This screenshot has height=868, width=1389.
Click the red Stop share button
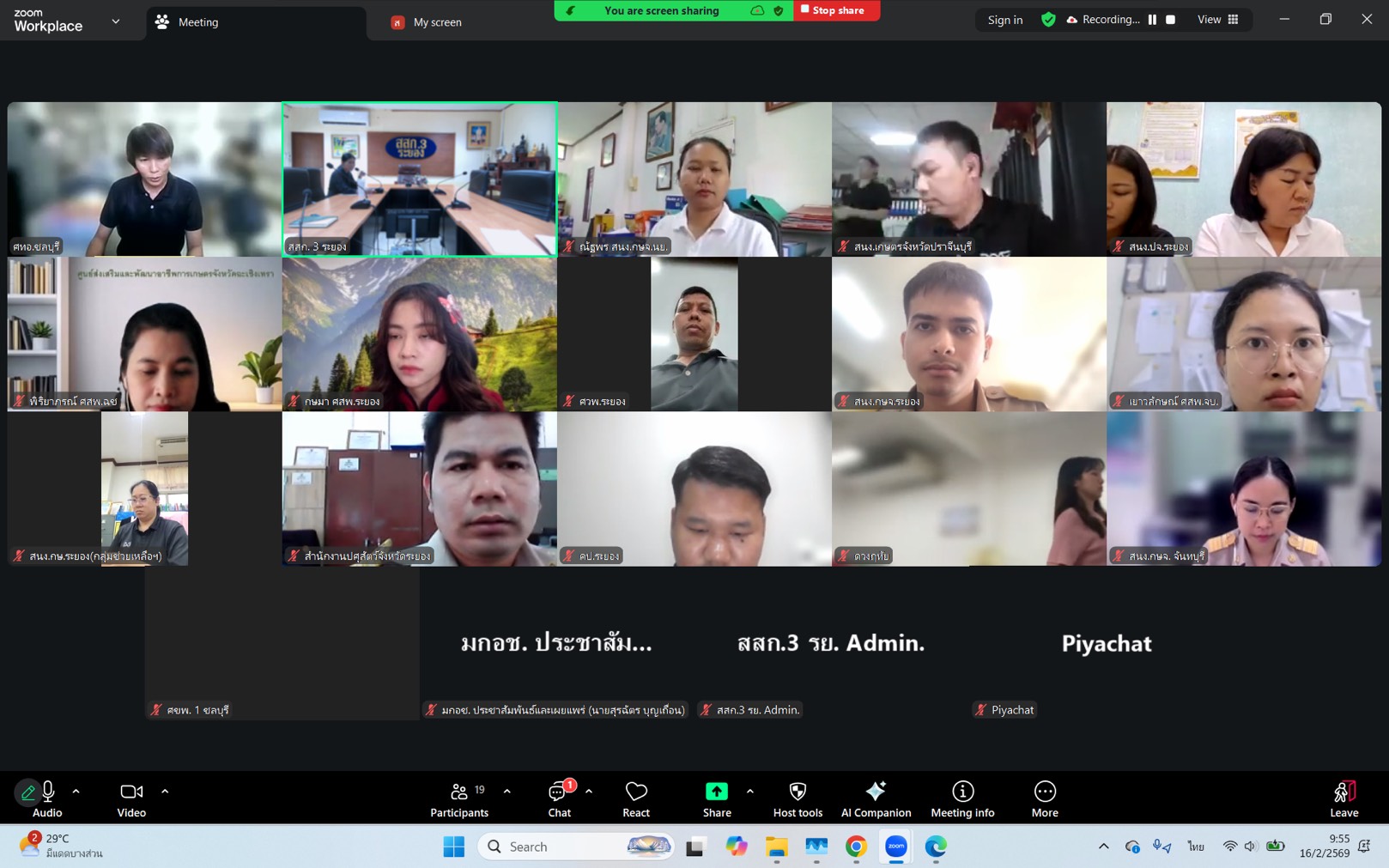coord(837,10)
